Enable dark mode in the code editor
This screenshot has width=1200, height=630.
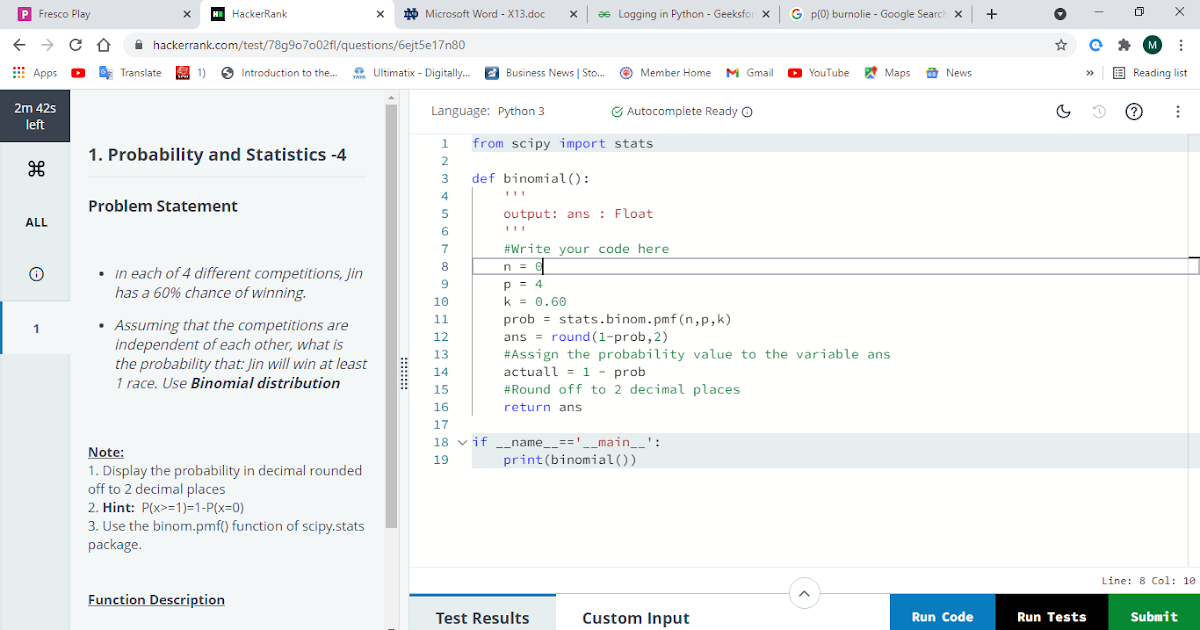pos(1063,111)
